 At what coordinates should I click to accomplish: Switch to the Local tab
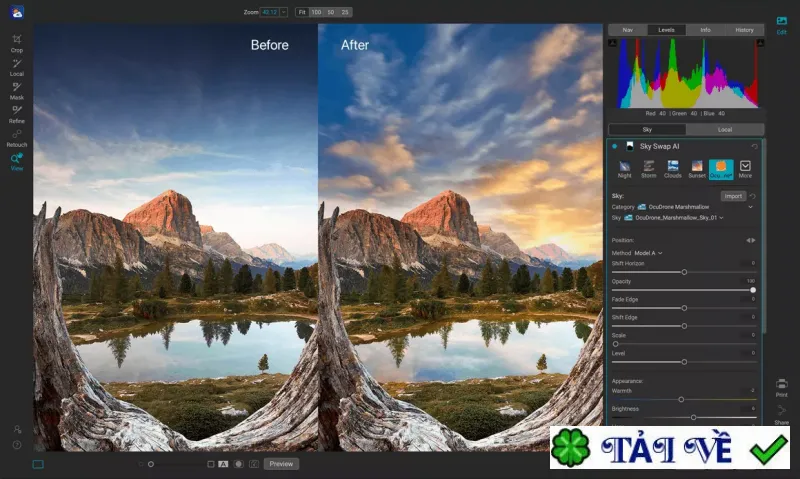click(724, 130)
